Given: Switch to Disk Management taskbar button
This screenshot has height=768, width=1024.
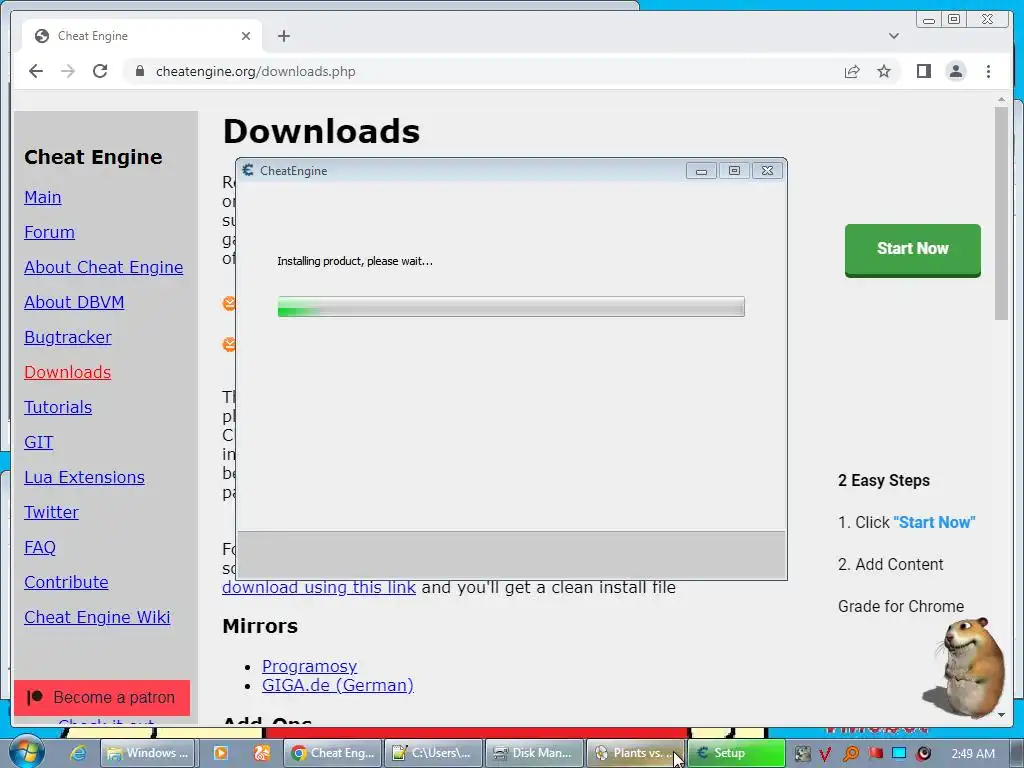Looking at the screenshot, I should coord(533,753).
